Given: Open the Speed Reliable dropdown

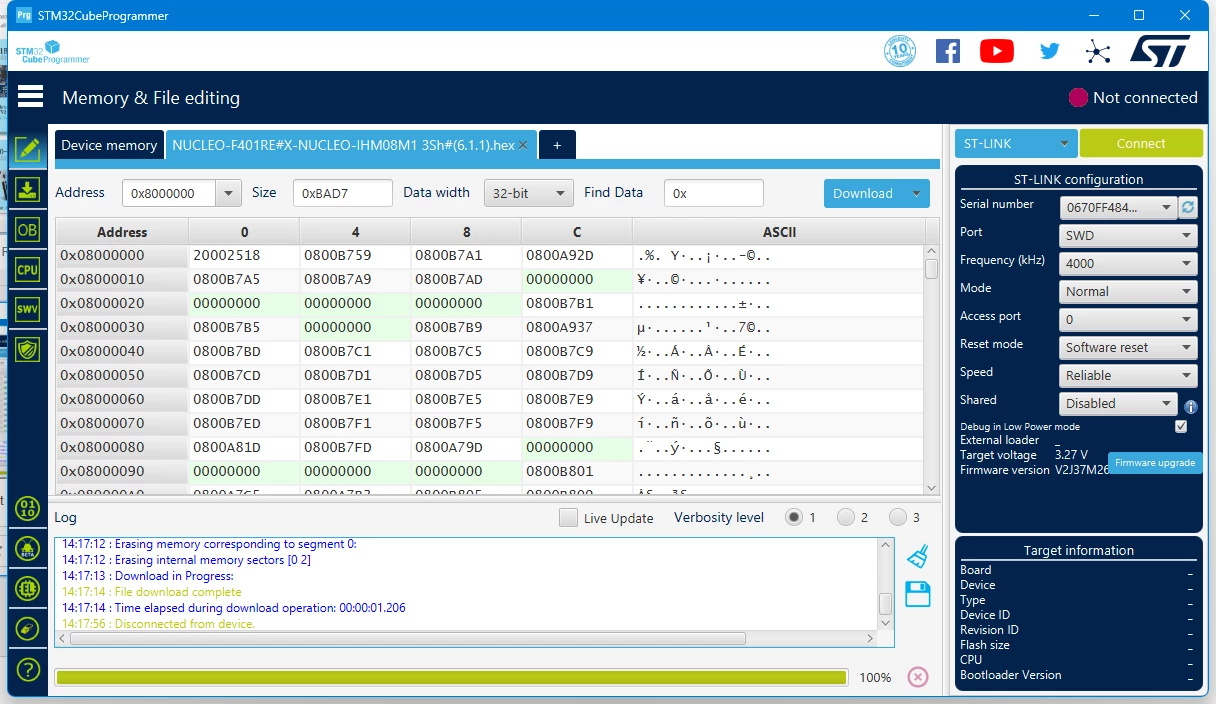Looking at the screenshot, I should (1129, 375).
